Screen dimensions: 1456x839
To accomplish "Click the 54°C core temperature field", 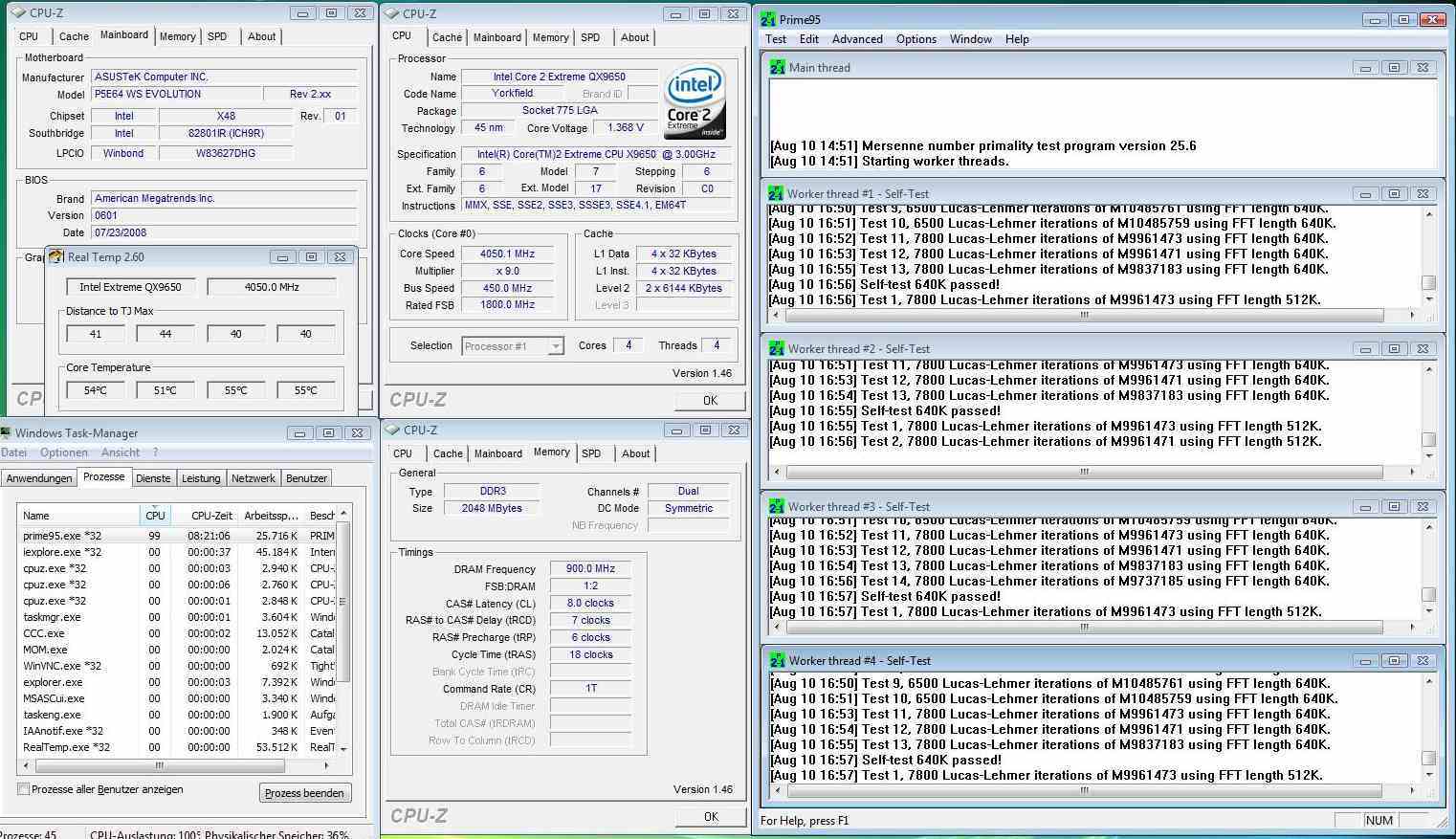I will (95, 390).
